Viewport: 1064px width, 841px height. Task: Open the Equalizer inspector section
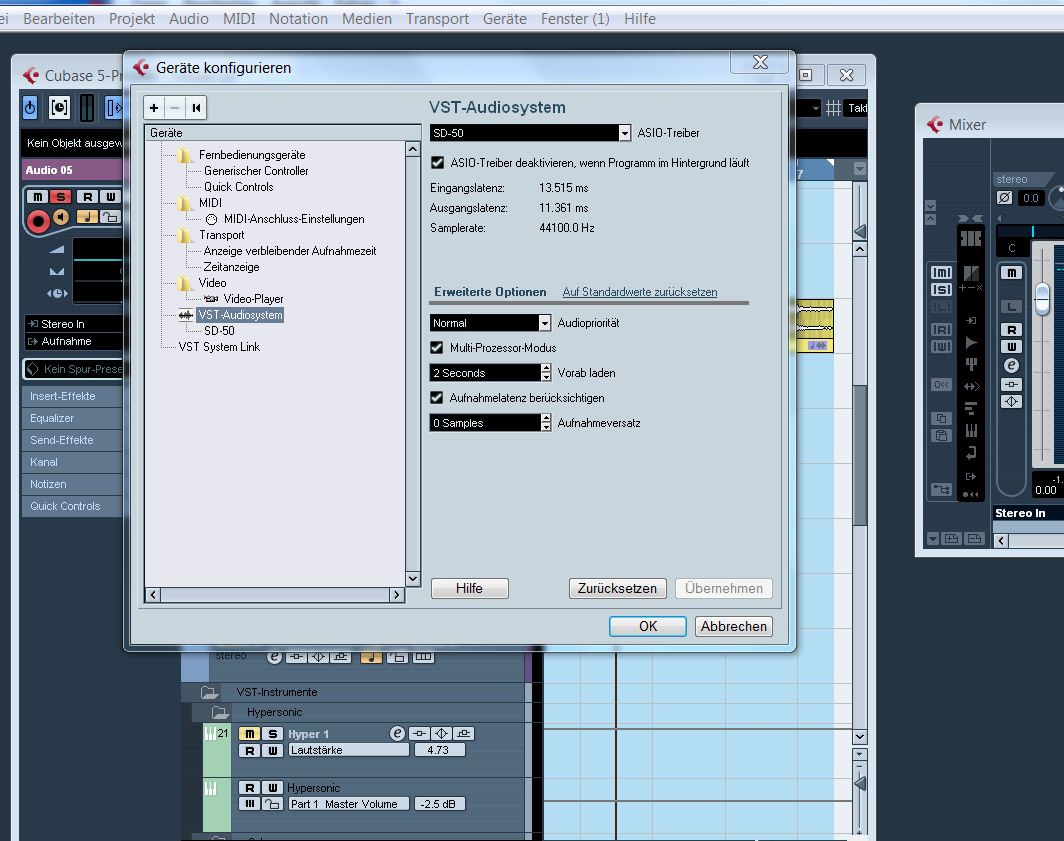73,418
